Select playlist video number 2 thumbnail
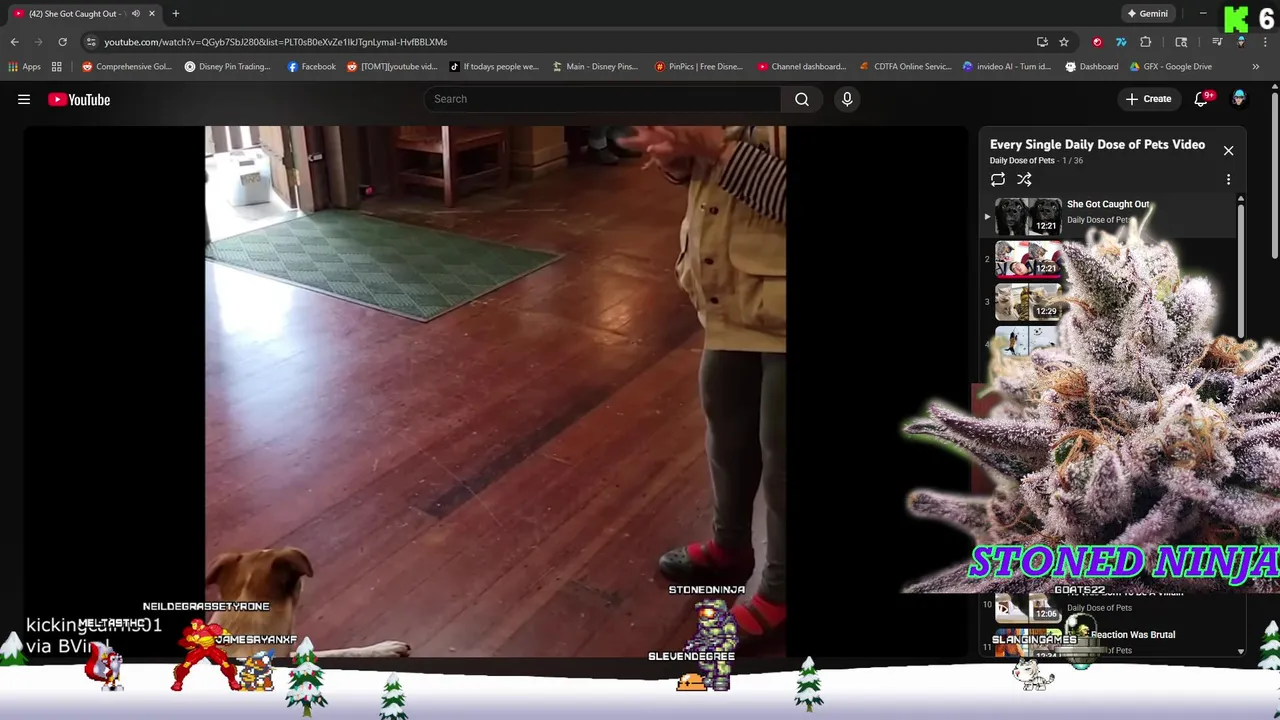Screen dimensions: 1280x720 coord(1028,260)
